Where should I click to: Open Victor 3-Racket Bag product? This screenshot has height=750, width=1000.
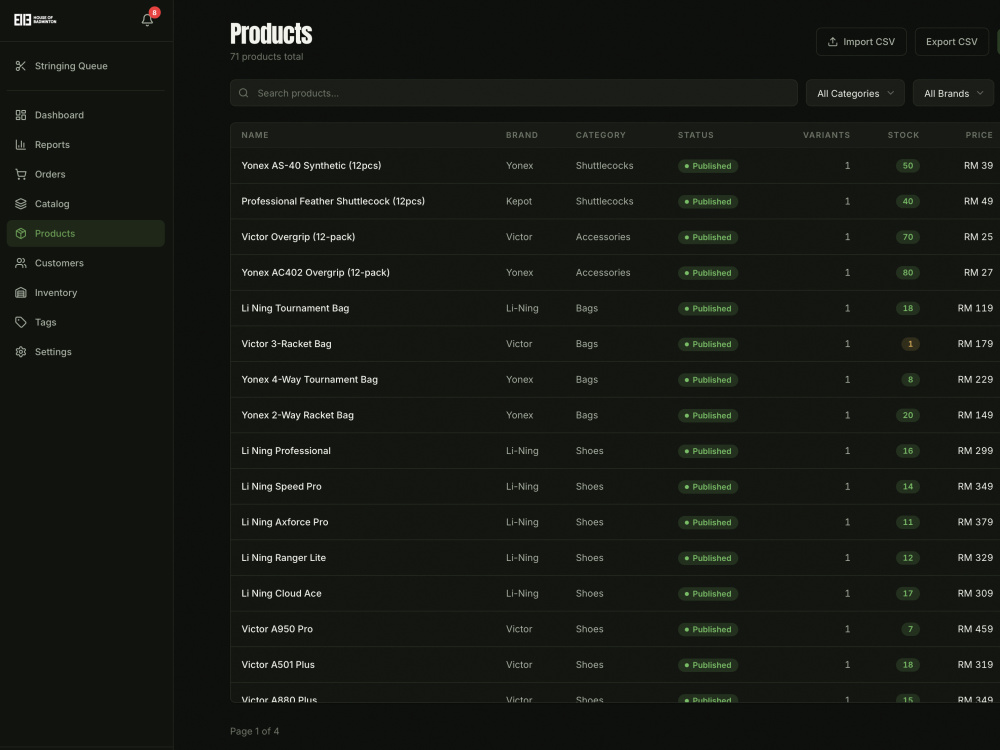click(286, 344)
